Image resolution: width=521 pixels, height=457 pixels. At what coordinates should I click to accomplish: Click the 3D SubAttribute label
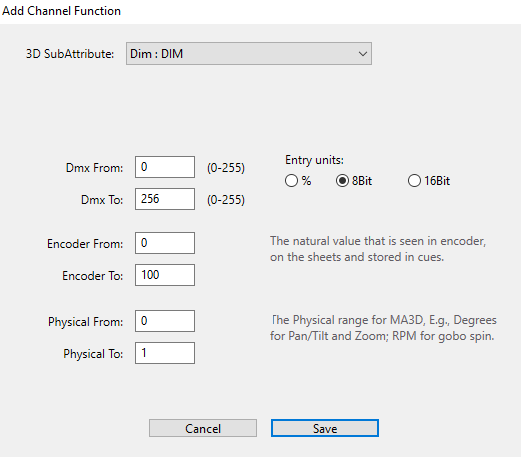[70, 54]
